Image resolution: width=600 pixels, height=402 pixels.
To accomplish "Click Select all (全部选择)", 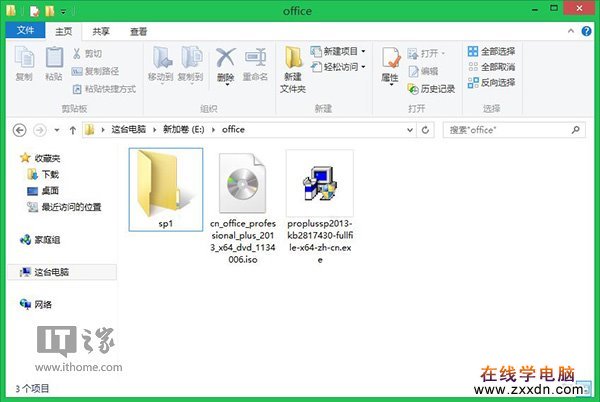I will [491, 51].
